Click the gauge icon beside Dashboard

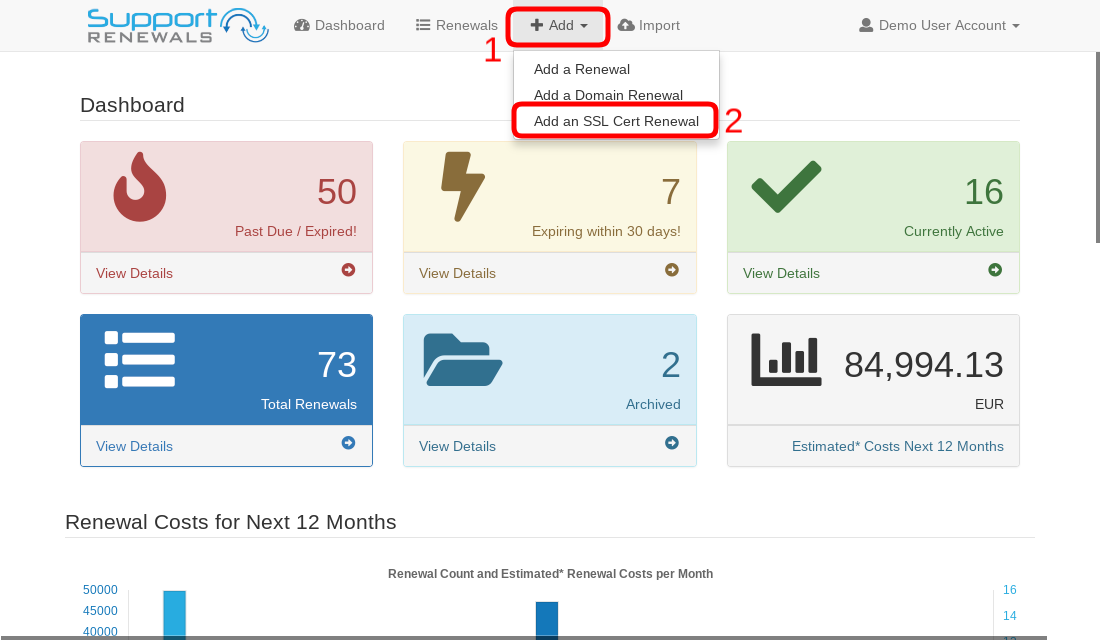click(302, 25)
